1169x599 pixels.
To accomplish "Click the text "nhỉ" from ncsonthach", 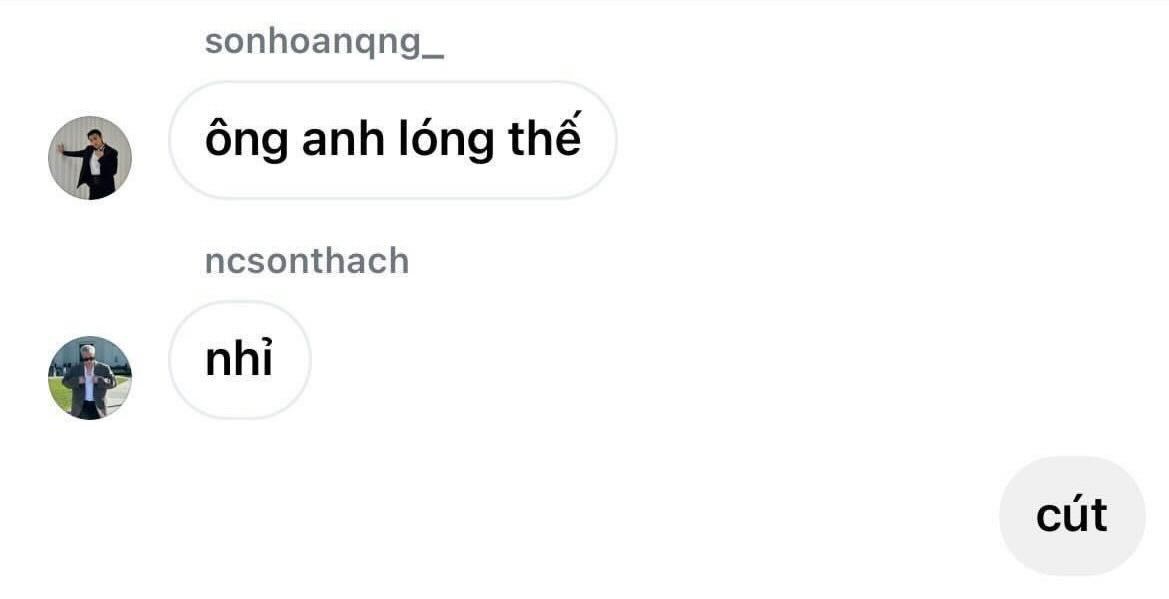I will point(239,359).
